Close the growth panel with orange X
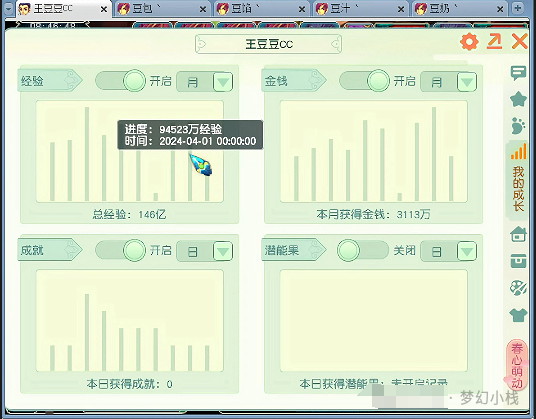The width and height of the screenshot is (536, 419). pos(520,41)
